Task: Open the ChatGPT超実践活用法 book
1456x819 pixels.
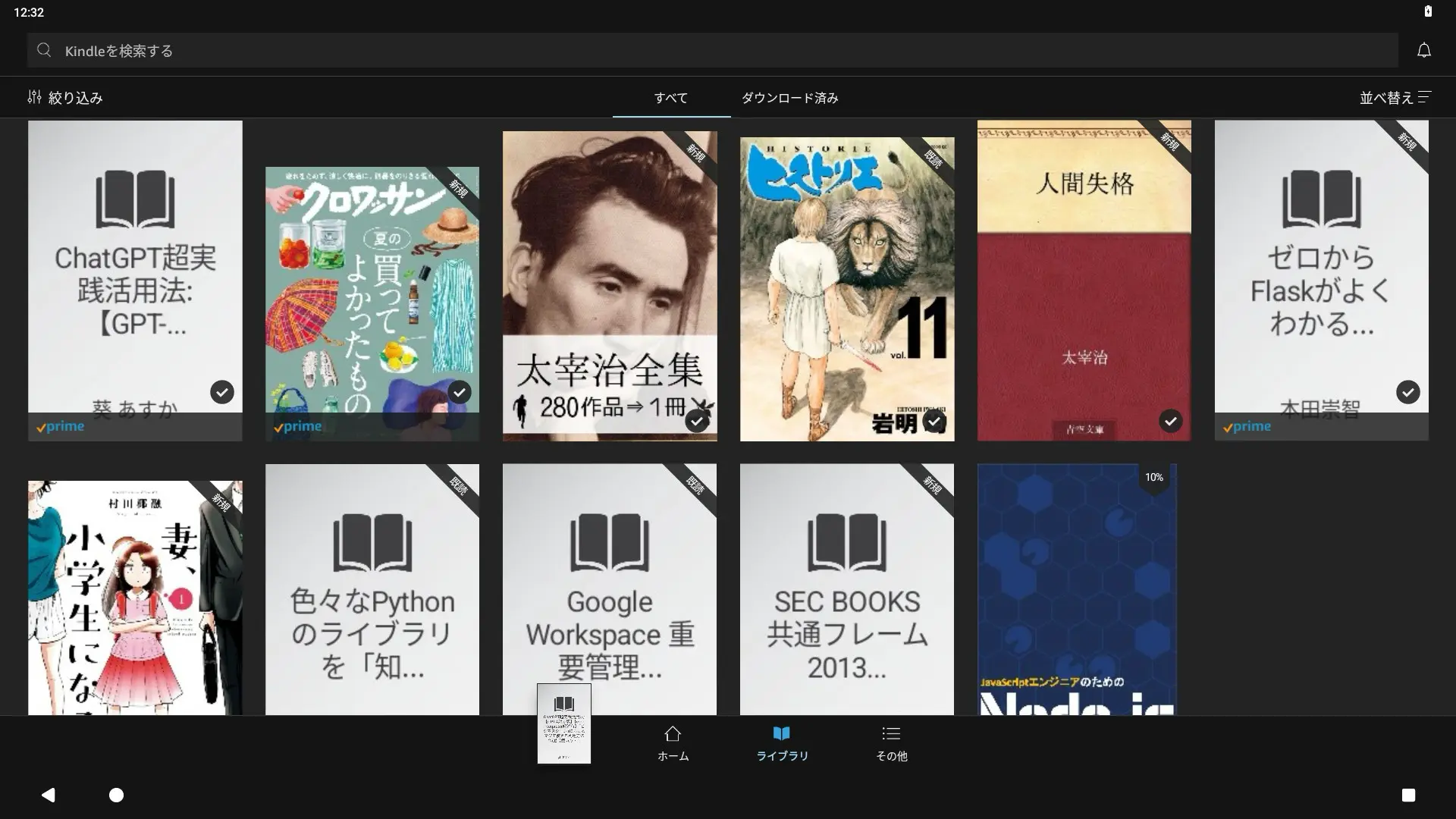Action: [135, 281]
